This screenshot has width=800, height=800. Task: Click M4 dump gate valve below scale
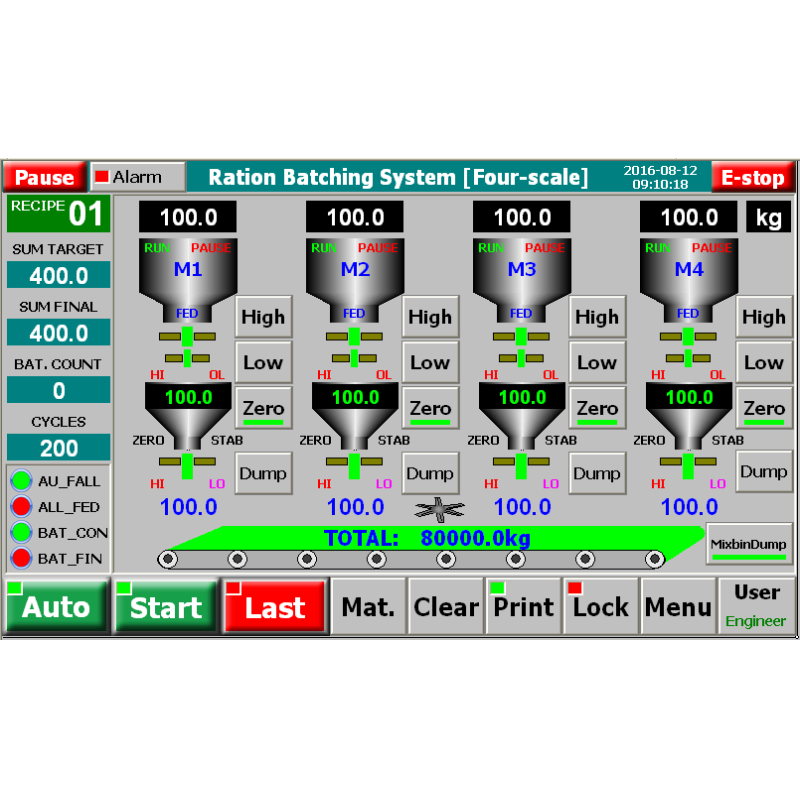click(688, 464)
